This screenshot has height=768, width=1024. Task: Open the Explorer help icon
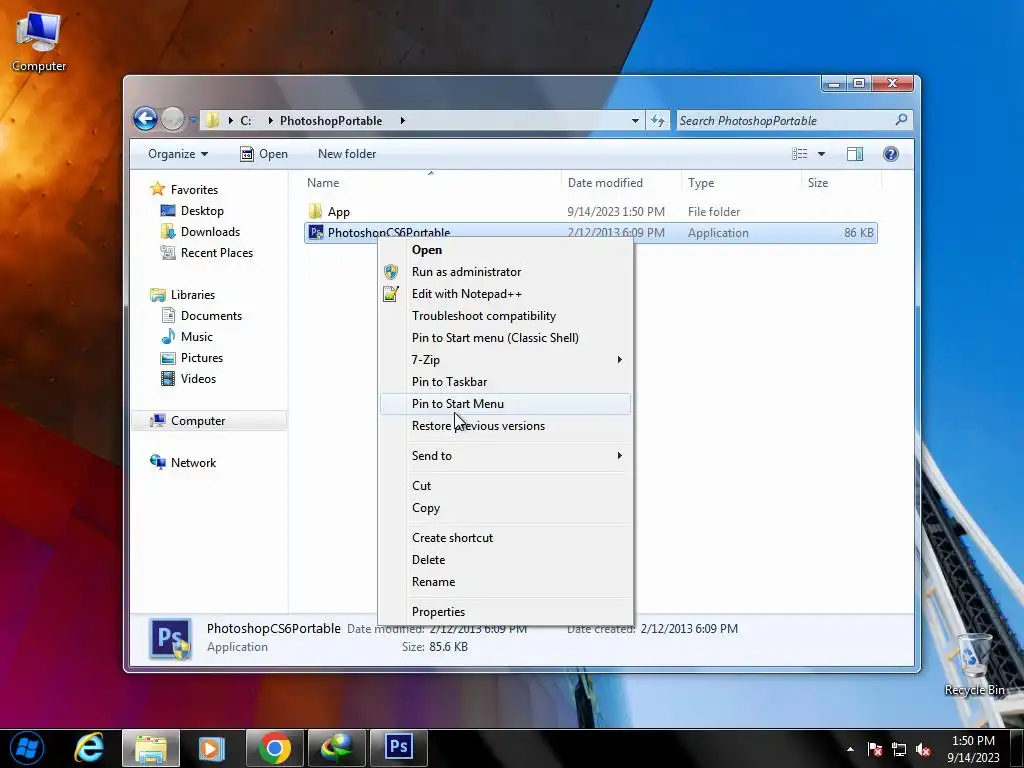[890, 153]
